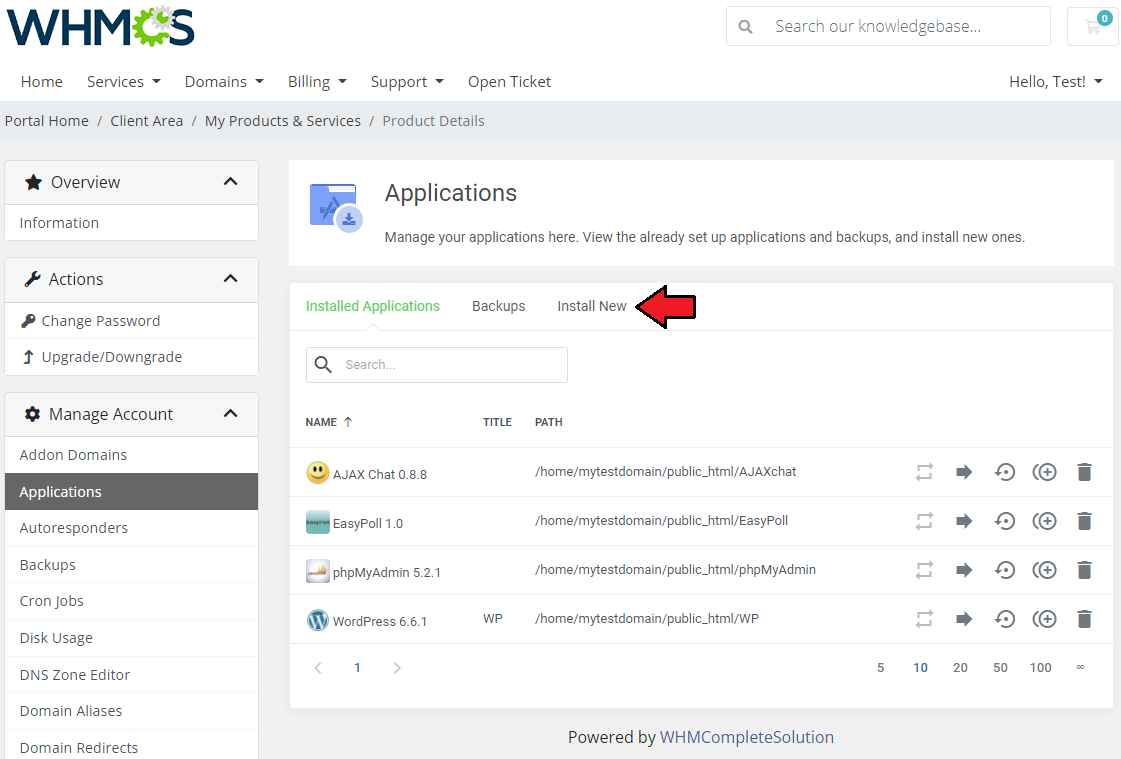Open My Products & Services breadcrumb
The height and width of the screenshot is (759, 1121).
click(x=282, y=121)
